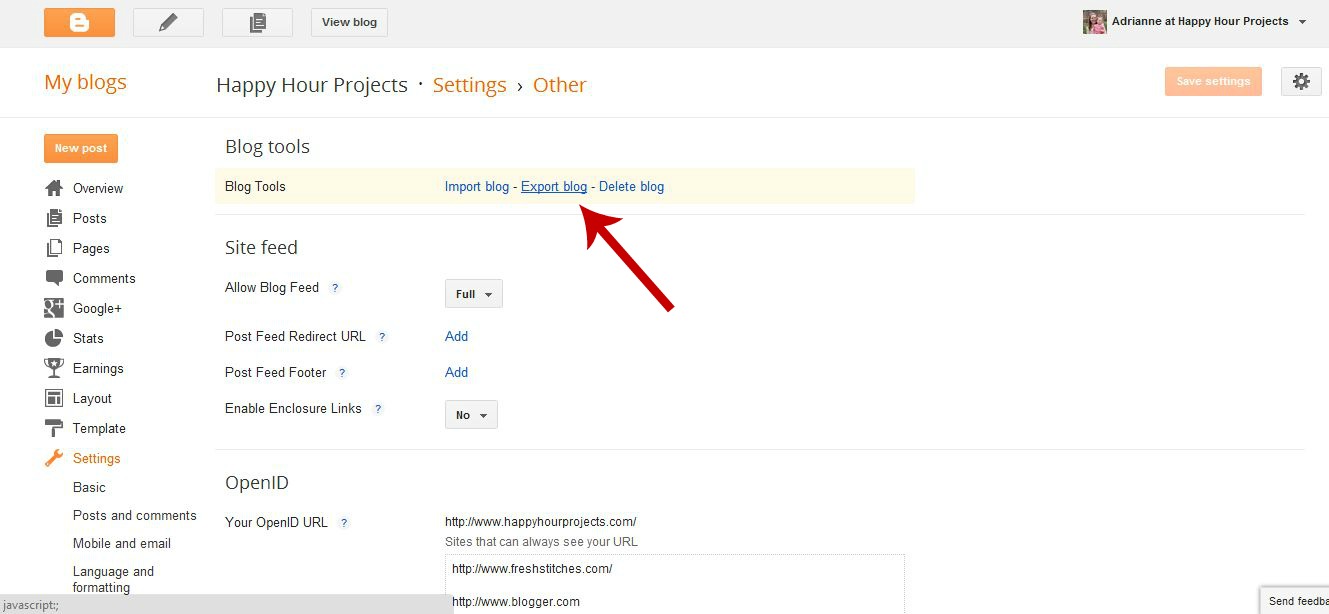Open Layout in the sidebar menu

point(92,398)
